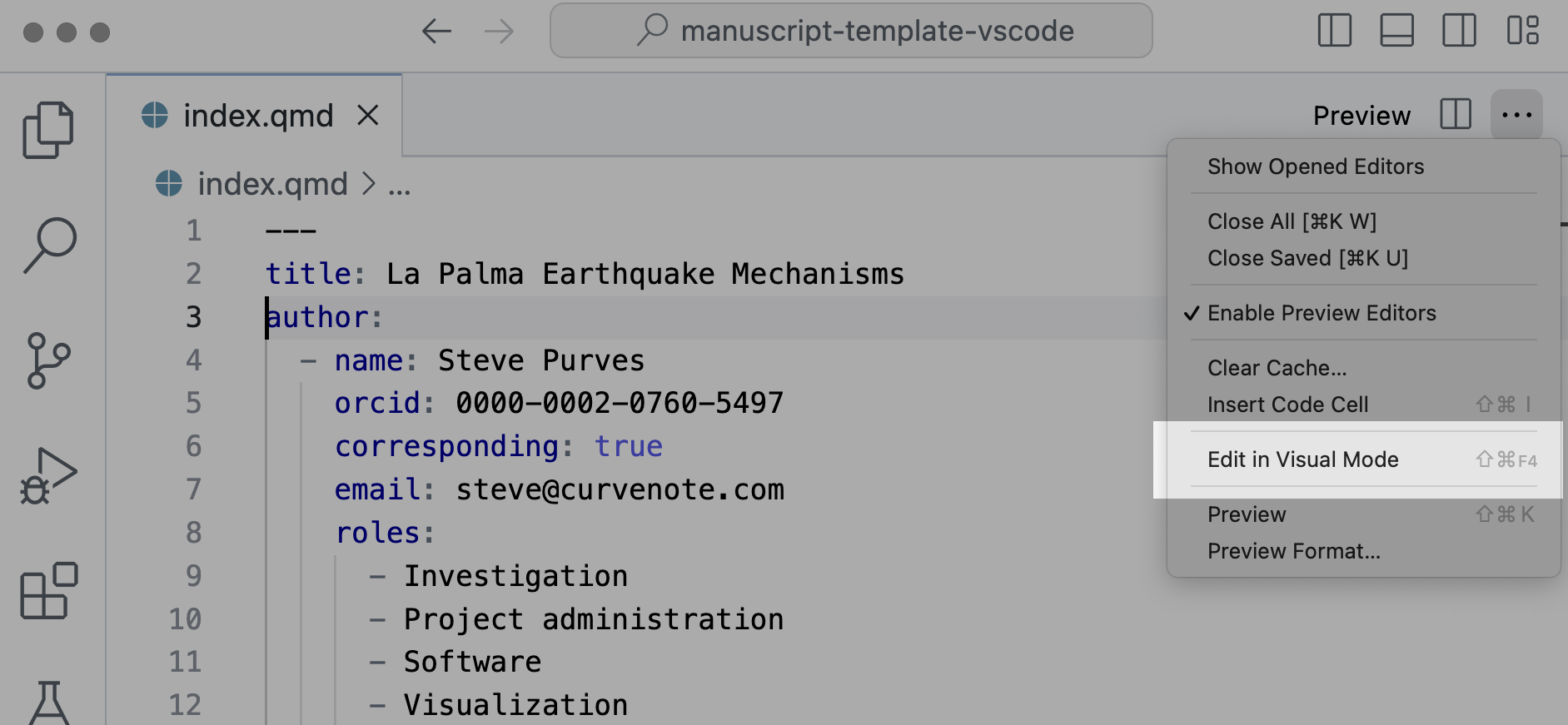Select Clear Cache from the menu

1277,367
